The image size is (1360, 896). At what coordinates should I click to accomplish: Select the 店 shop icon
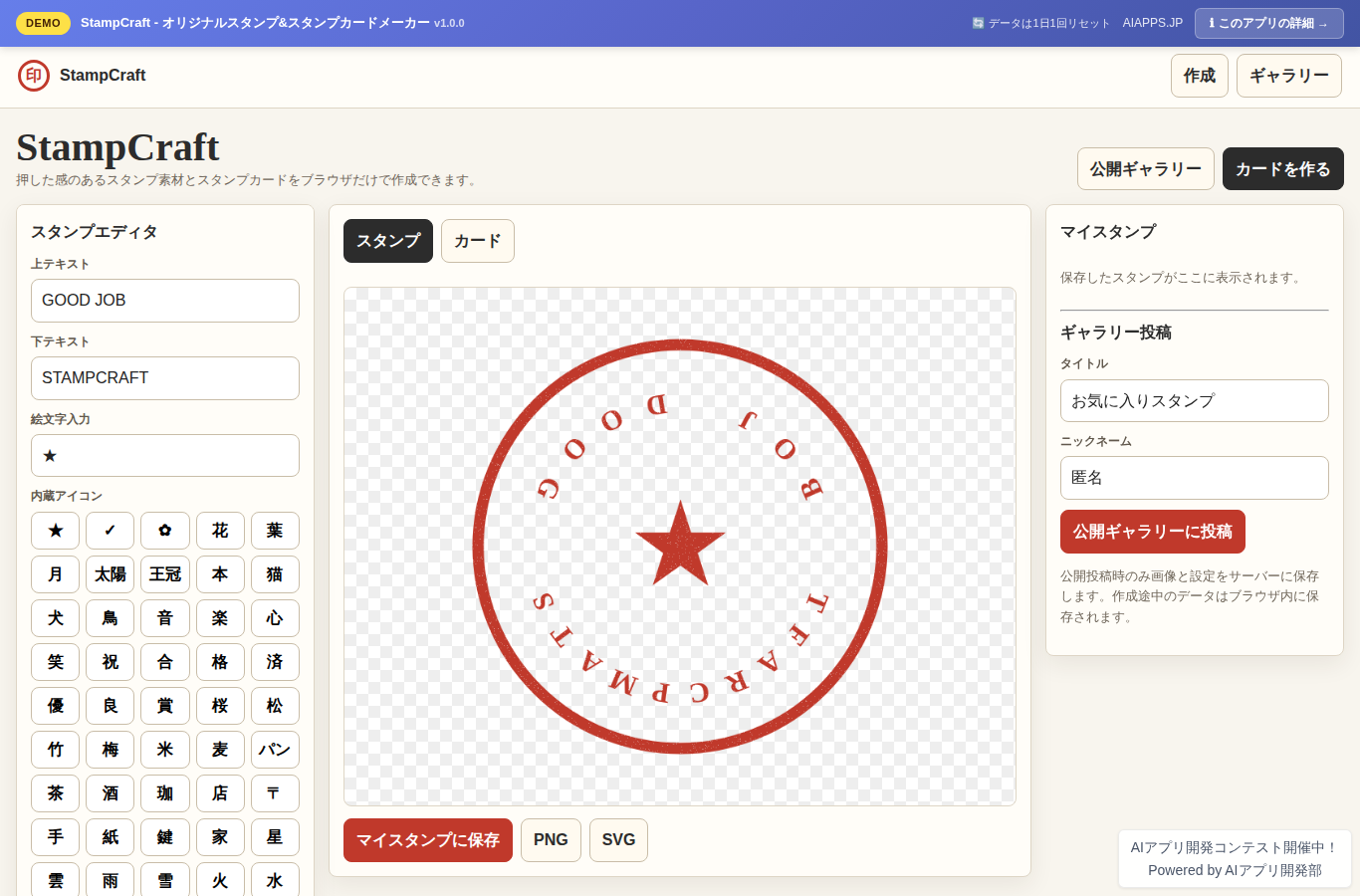[x=220, y=793]
